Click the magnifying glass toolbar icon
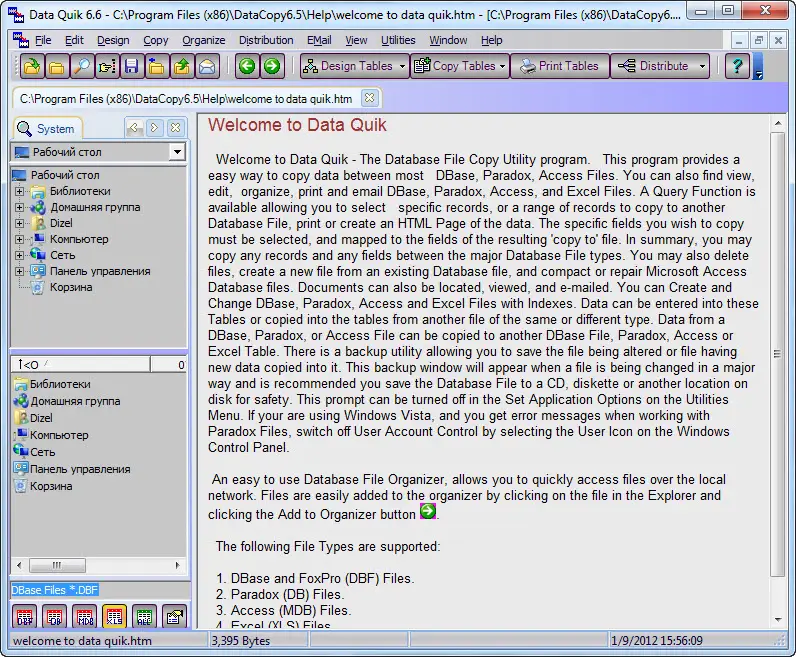This screenshot has width=796, height=657. 82,66
